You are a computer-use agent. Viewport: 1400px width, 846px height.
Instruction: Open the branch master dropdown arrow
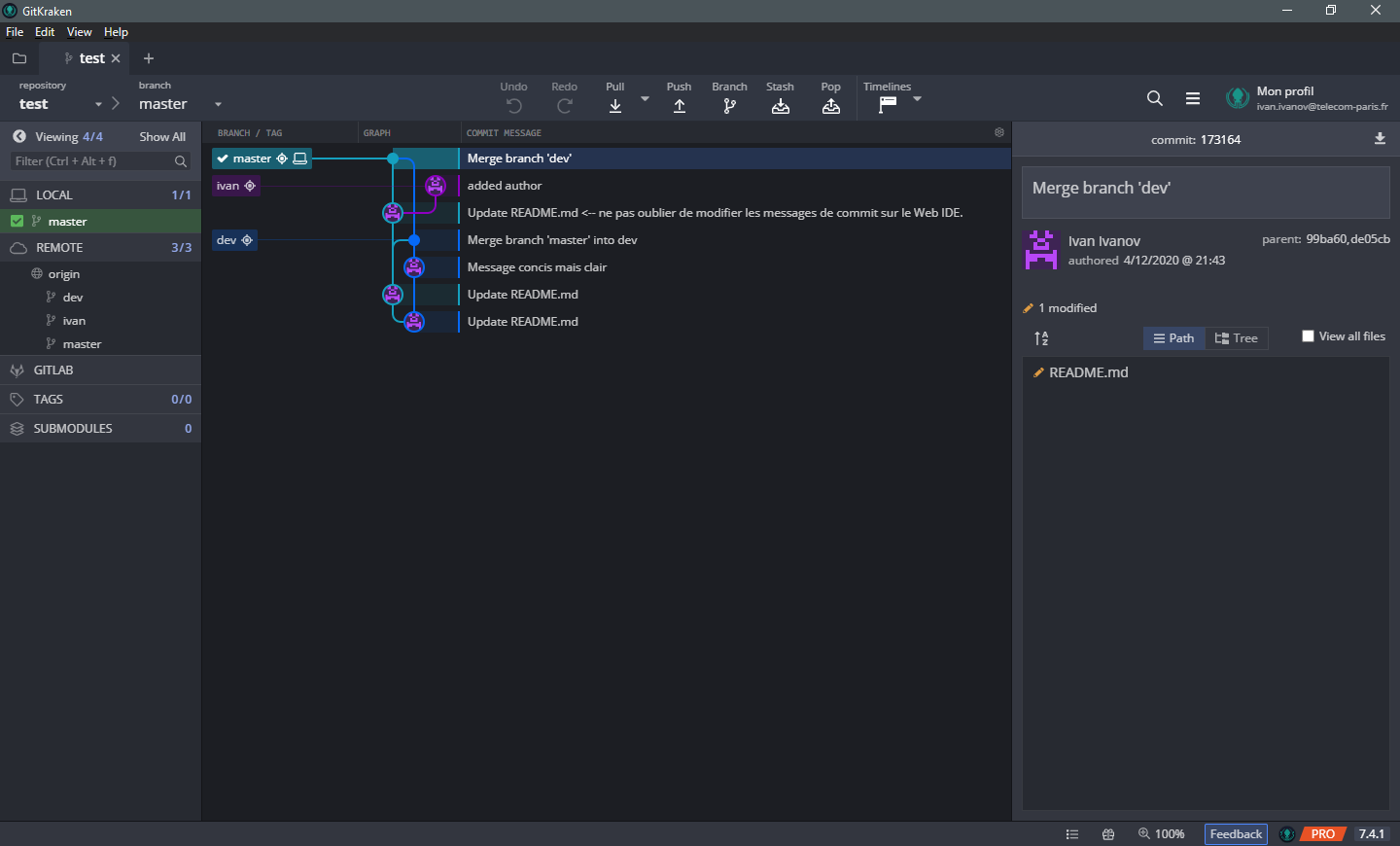click(218, 105)
